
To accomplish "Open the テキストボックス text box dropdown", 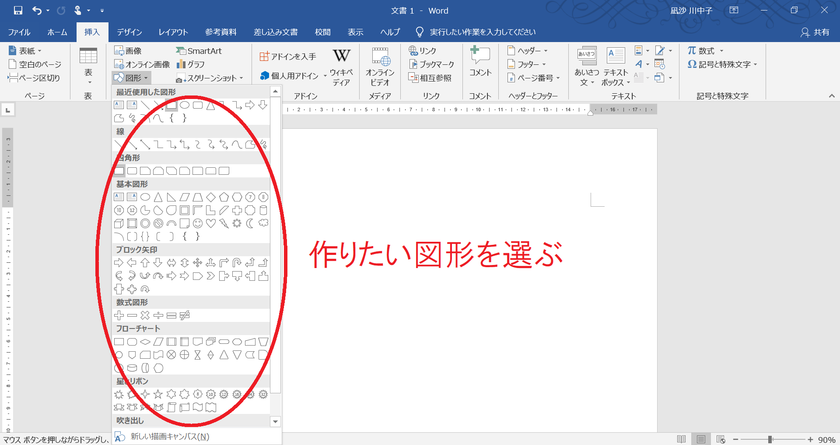I will pyautogui.click(x=616, y=67).
